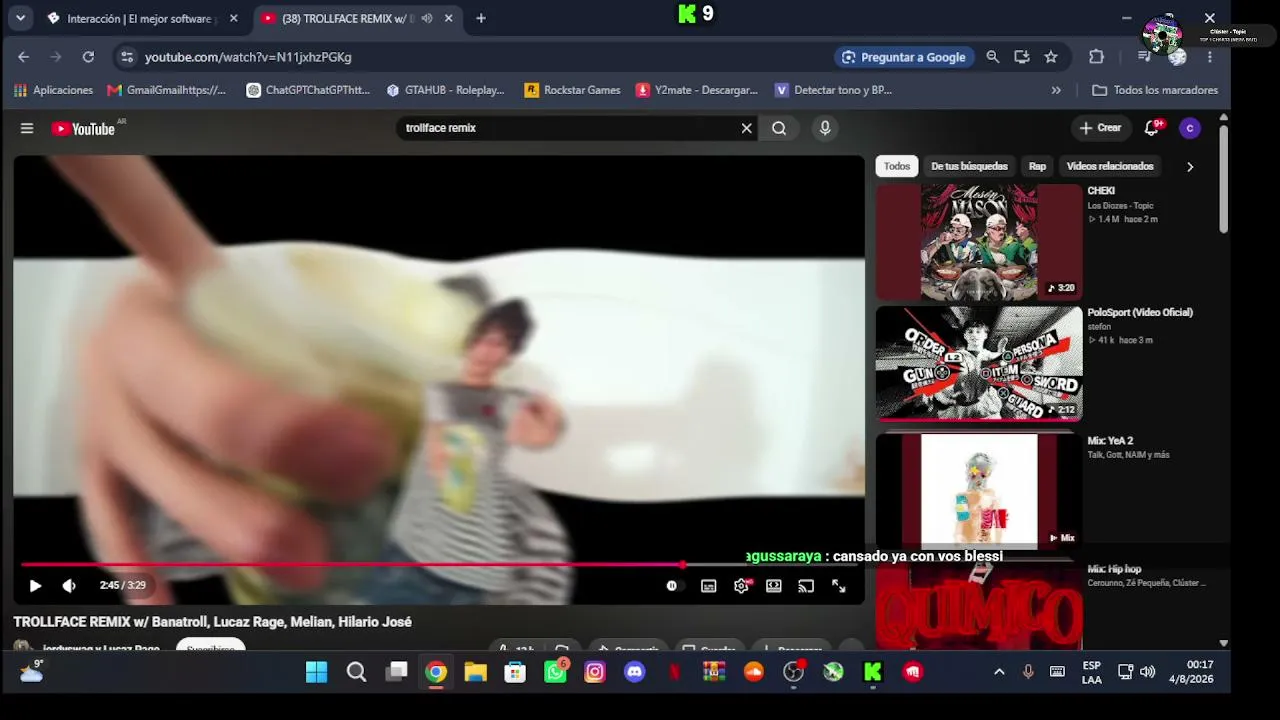Screen dimensions: 1280x720
Task: Mute the TROLLFACE REMIX tab audio icon
Action: click(428, 18)
